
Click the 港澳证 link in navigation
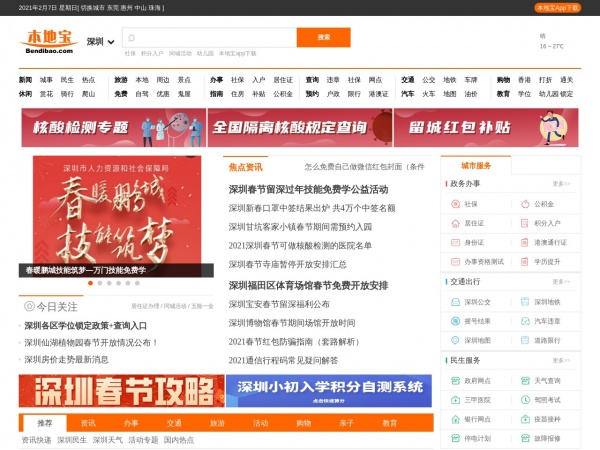(x=378, y=94)
